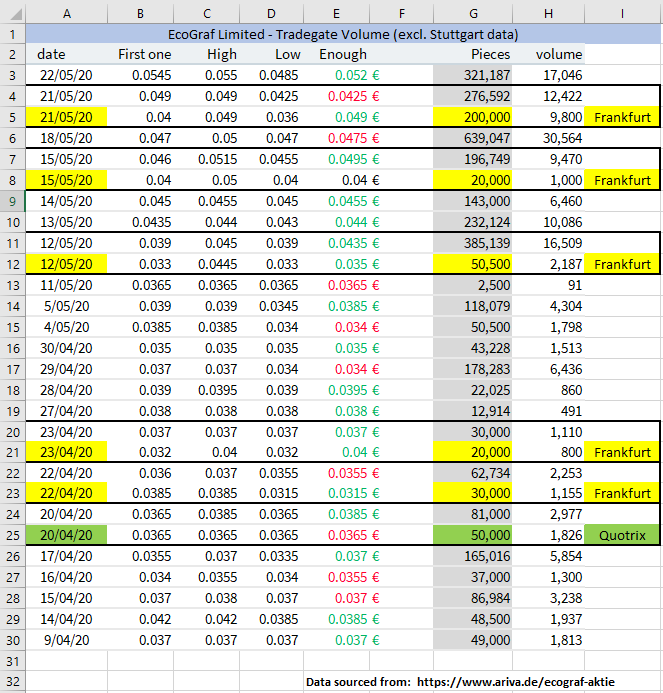Click Frankfurt label in row 8

pyautogui.click(x=622, y=180)
